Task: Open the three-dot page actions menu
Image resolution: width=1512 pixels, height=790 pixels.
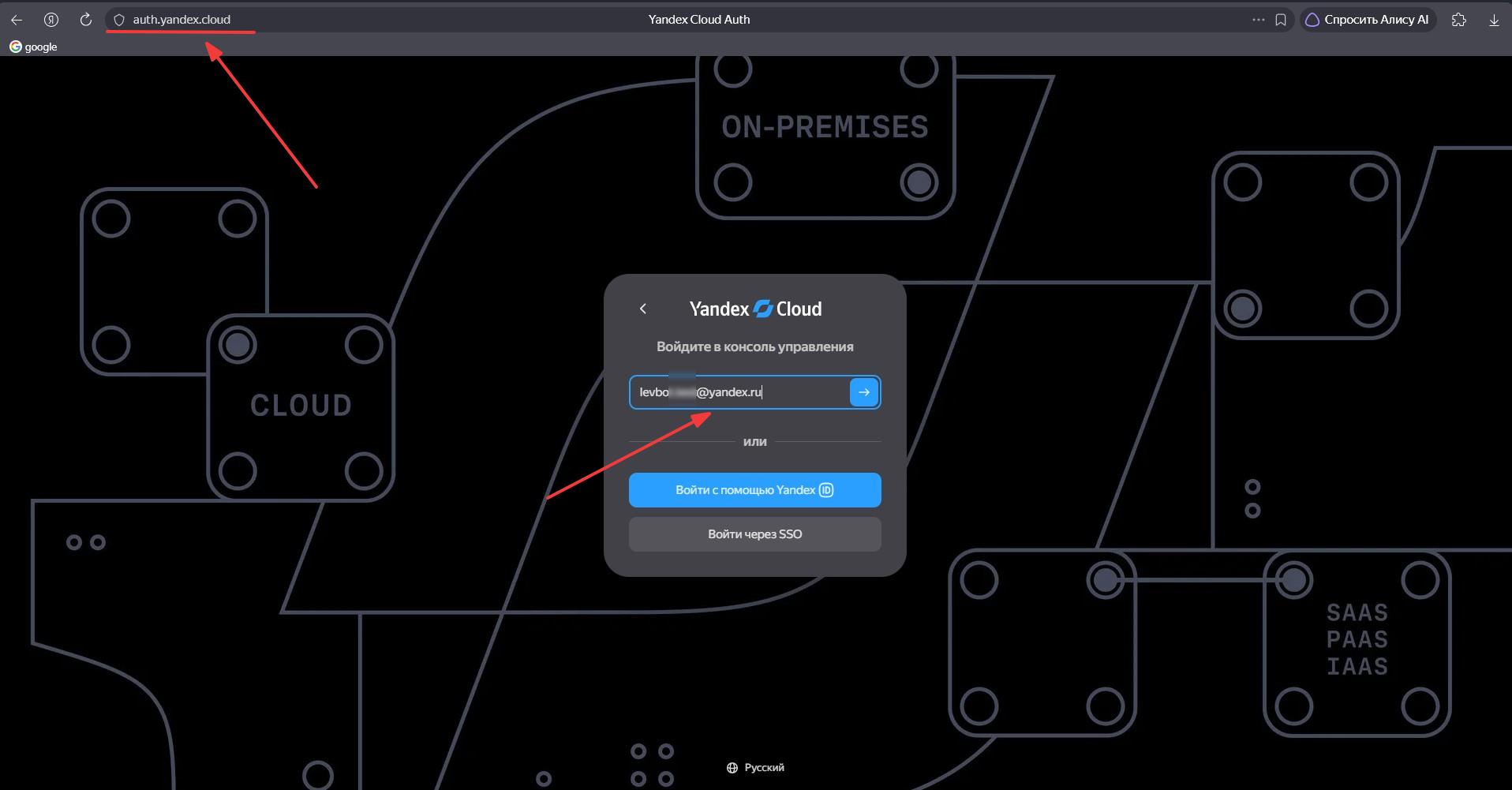Action: tap(1258, 20)
